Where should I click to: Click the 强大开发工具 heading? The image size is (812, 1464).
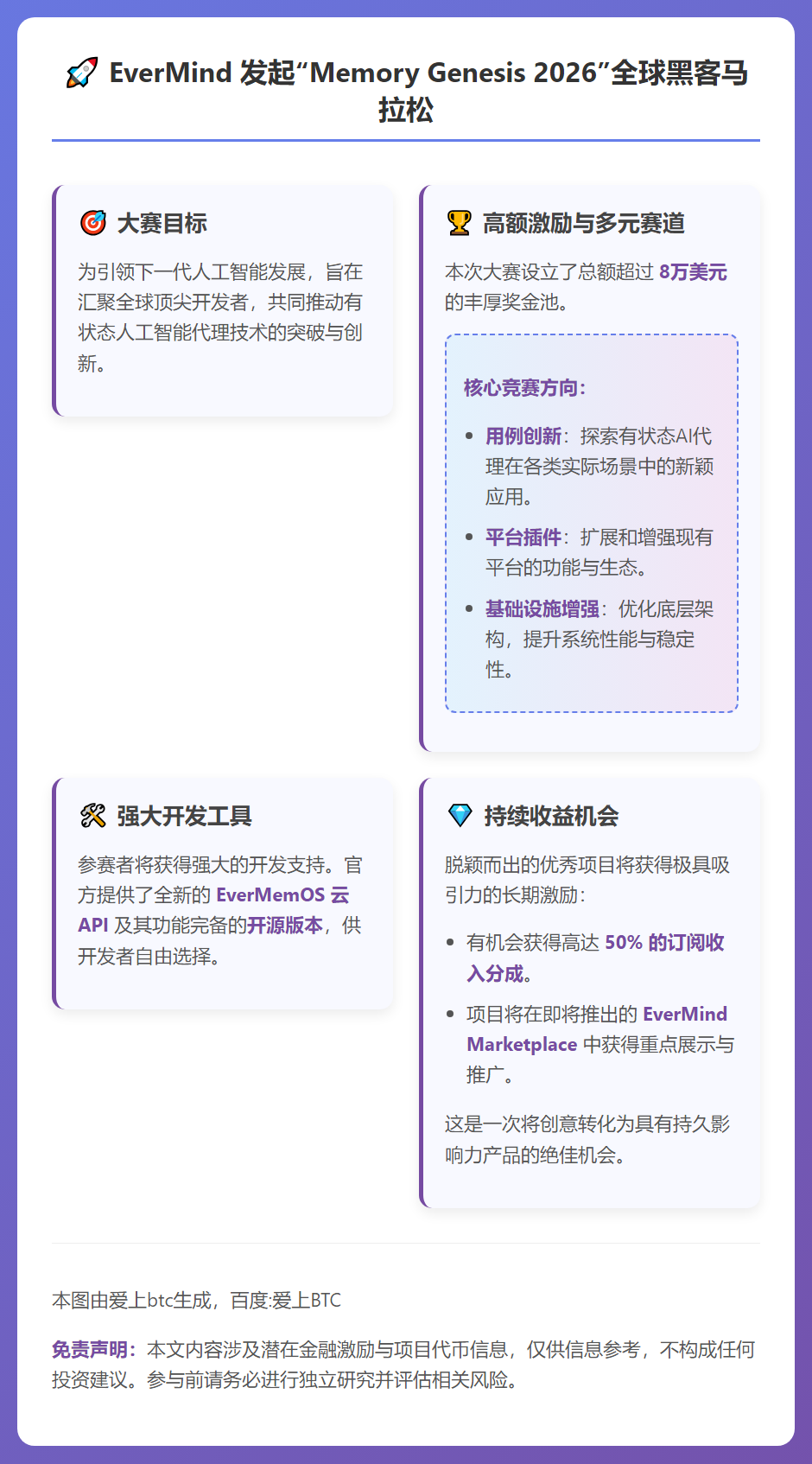point(185,816)
